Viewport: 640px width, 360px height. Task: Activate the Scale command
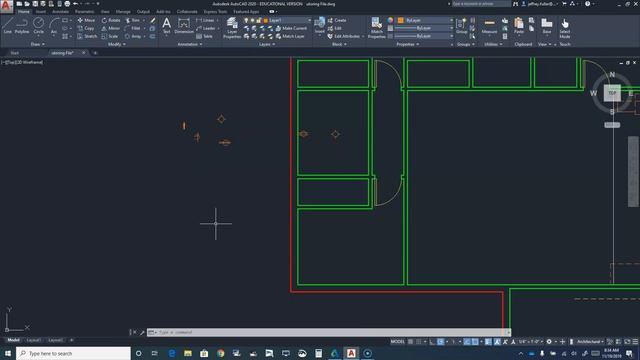[x=110, y=36]
